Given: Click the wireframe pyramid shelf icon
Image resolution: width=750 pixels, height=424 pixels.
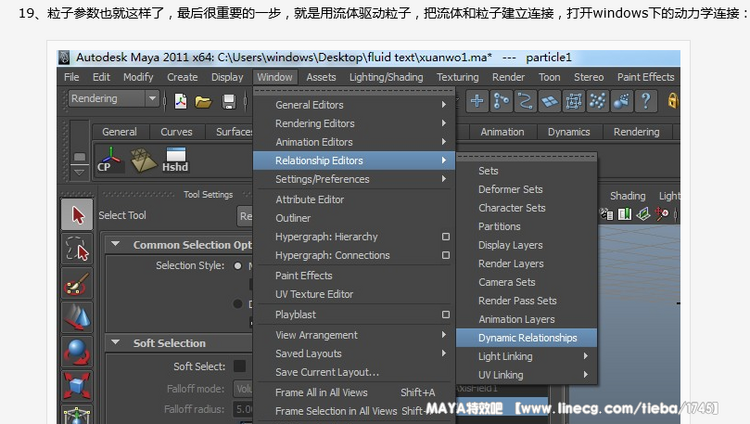Looking at the screenshot, I should (143, 160).
